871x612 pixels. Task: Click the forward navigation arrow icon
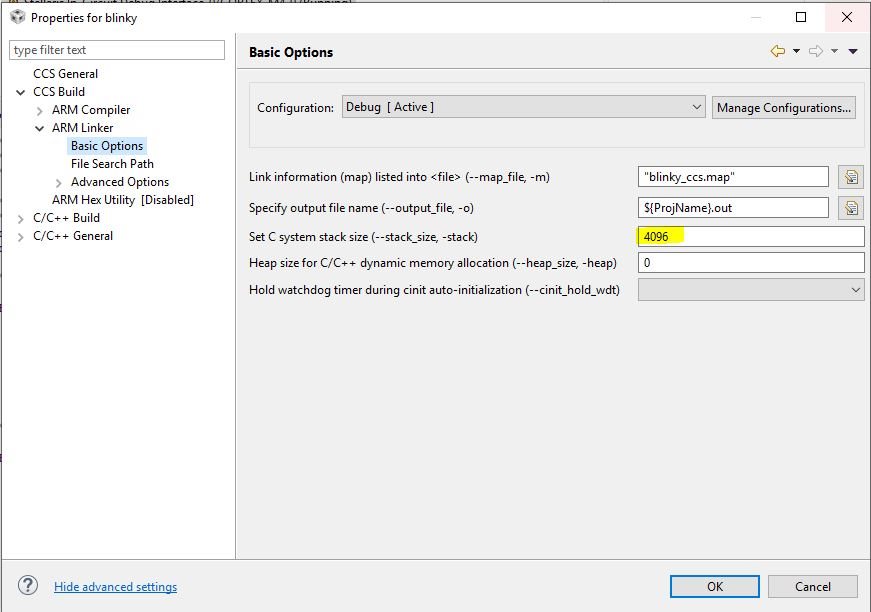(815, 51)
